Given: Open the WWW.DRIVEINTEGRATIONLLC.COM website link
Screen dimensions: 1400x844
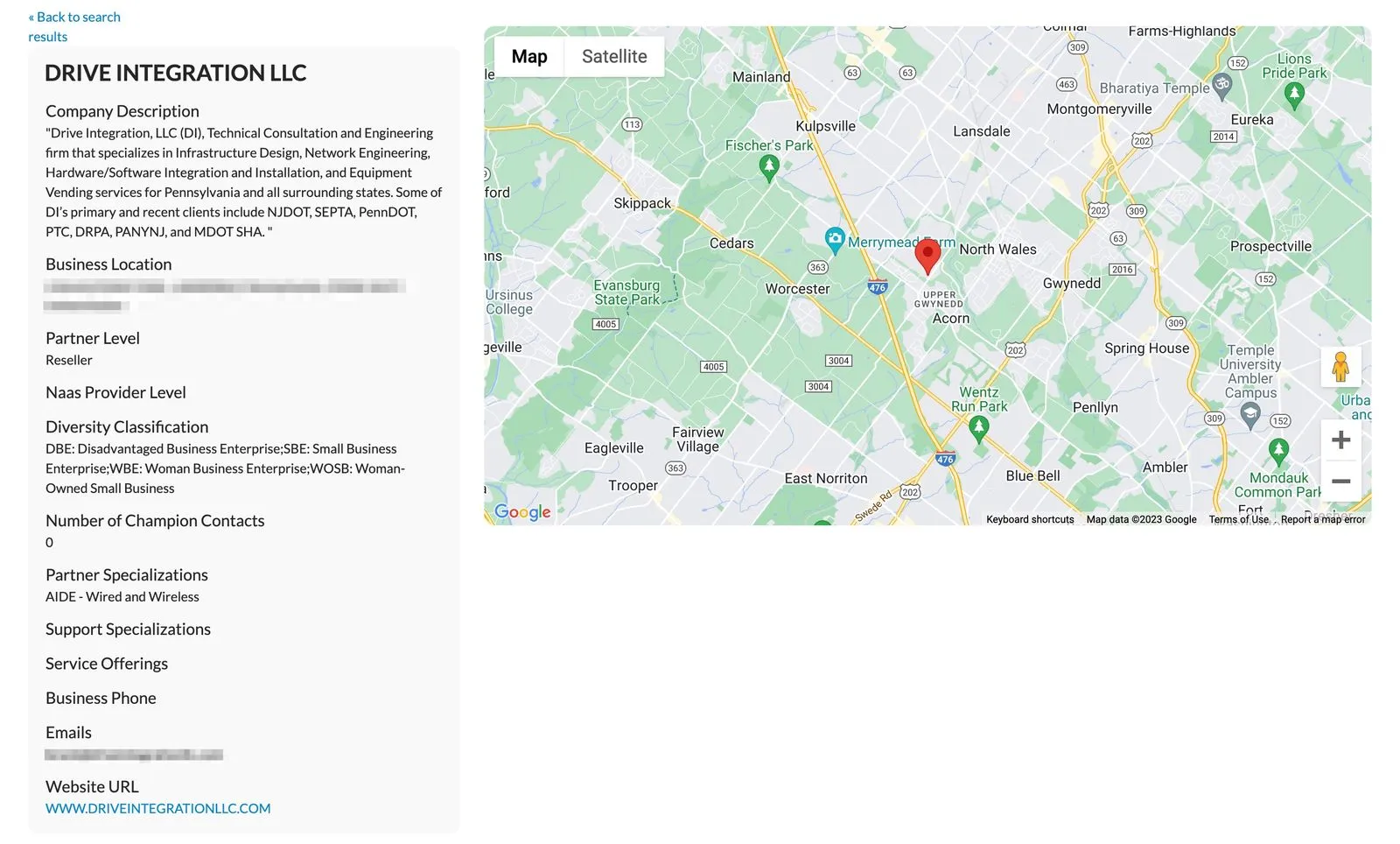Looking at the screenshot, I should 158,808.
